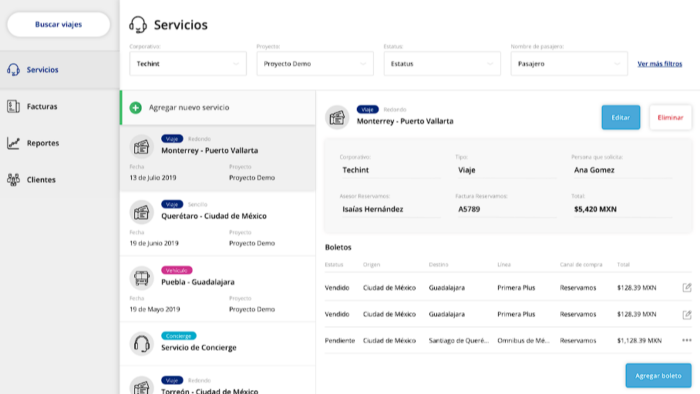Select the Puebla - Guadalajara service card
700x394 pixels.
tap(218, 289)
